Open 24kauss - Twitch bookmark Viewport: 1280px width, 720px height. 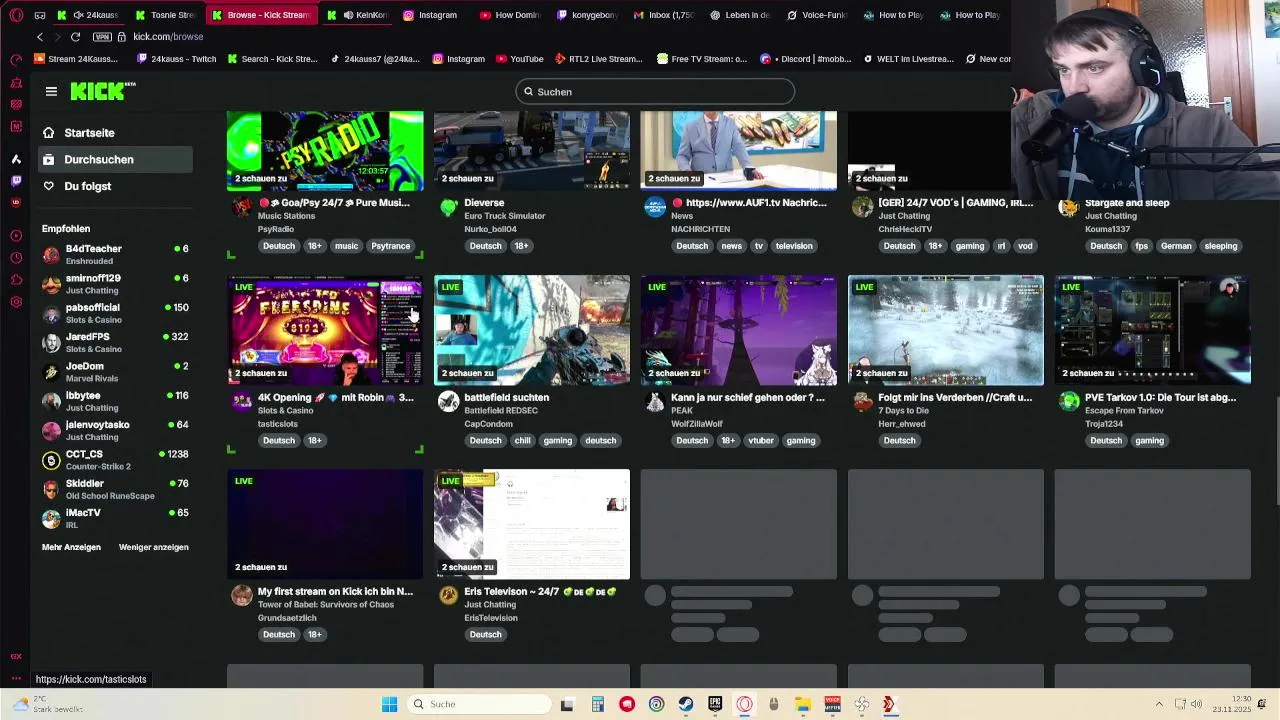point(176,59)
